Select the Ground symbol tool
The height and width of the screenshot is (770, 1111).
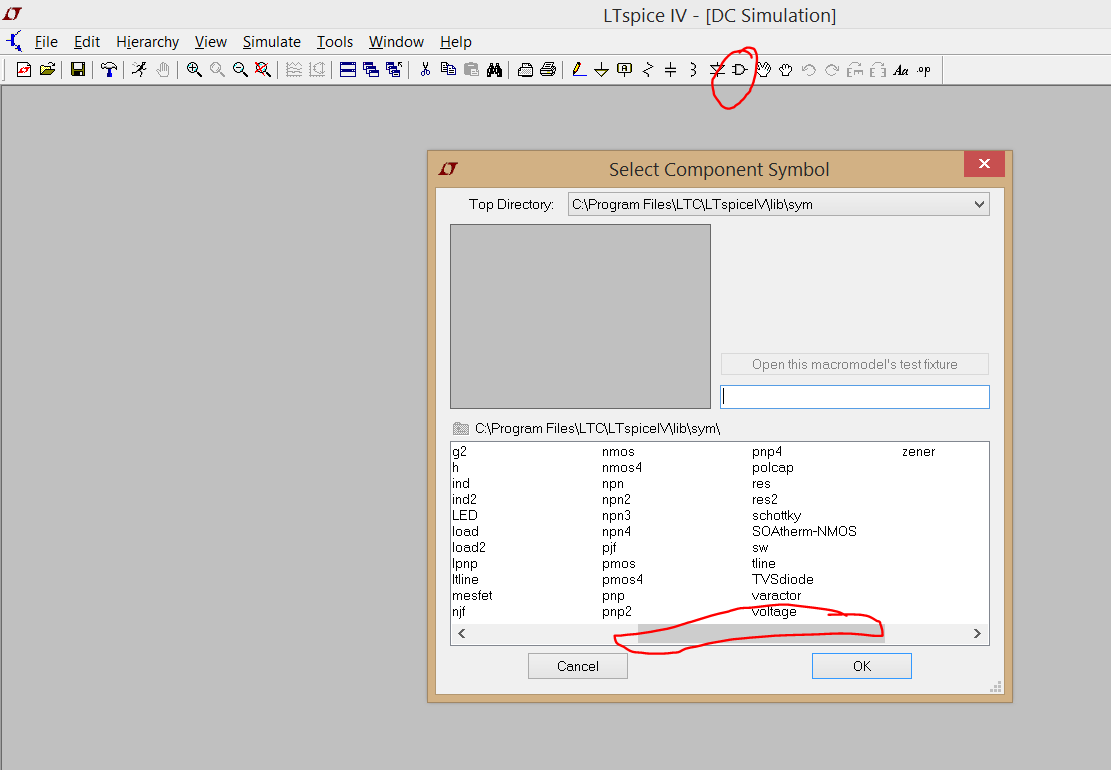(x=602, y=69)
